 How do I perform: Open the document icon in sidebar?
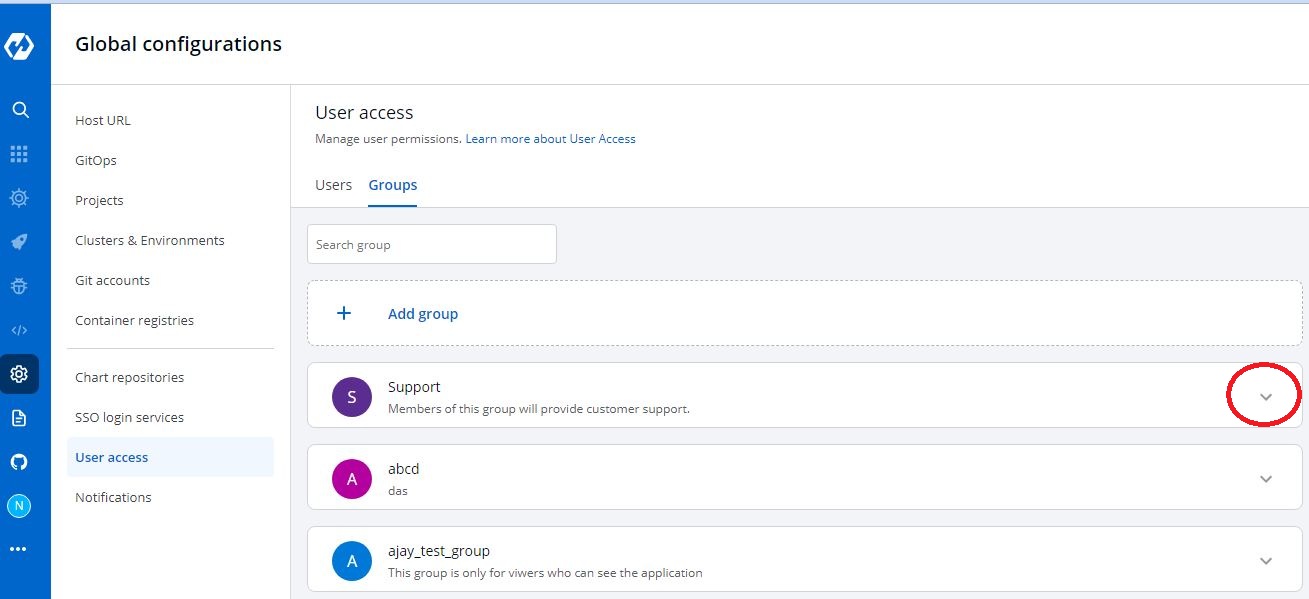19,418
